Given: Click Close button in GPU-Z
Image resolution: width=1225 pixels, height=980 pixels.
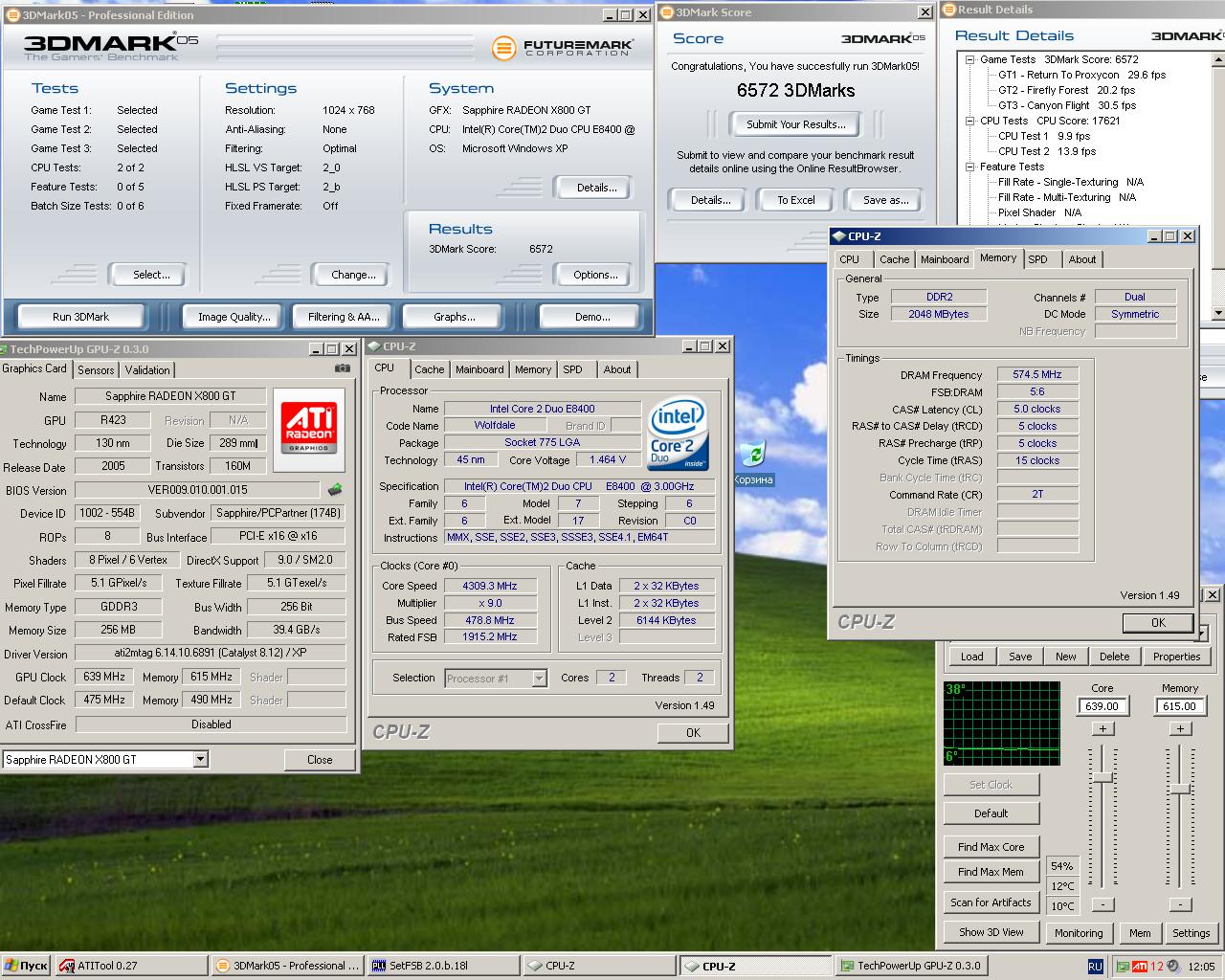Looking at the screenshot, I should point(320,760).
